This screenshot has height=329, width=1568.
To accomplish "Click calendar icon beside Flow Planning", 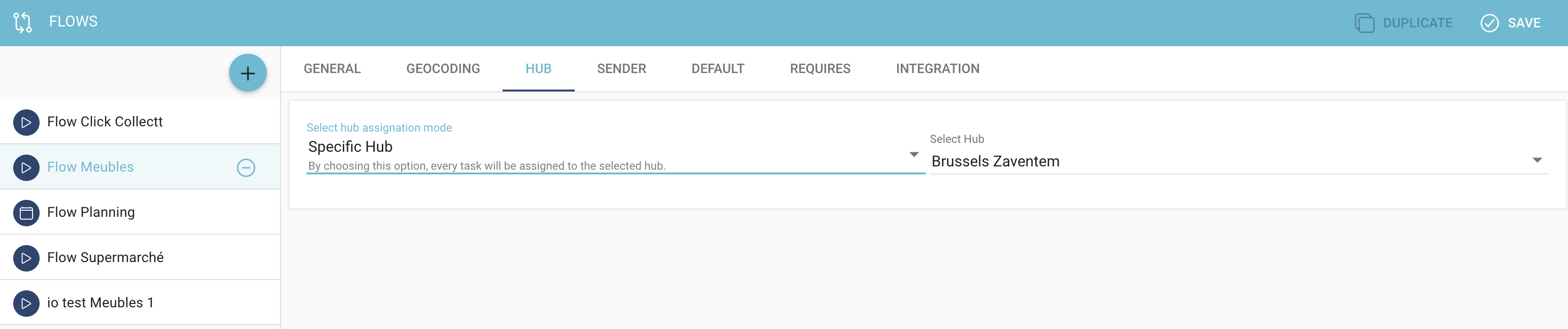I will [x=26, y=213].
